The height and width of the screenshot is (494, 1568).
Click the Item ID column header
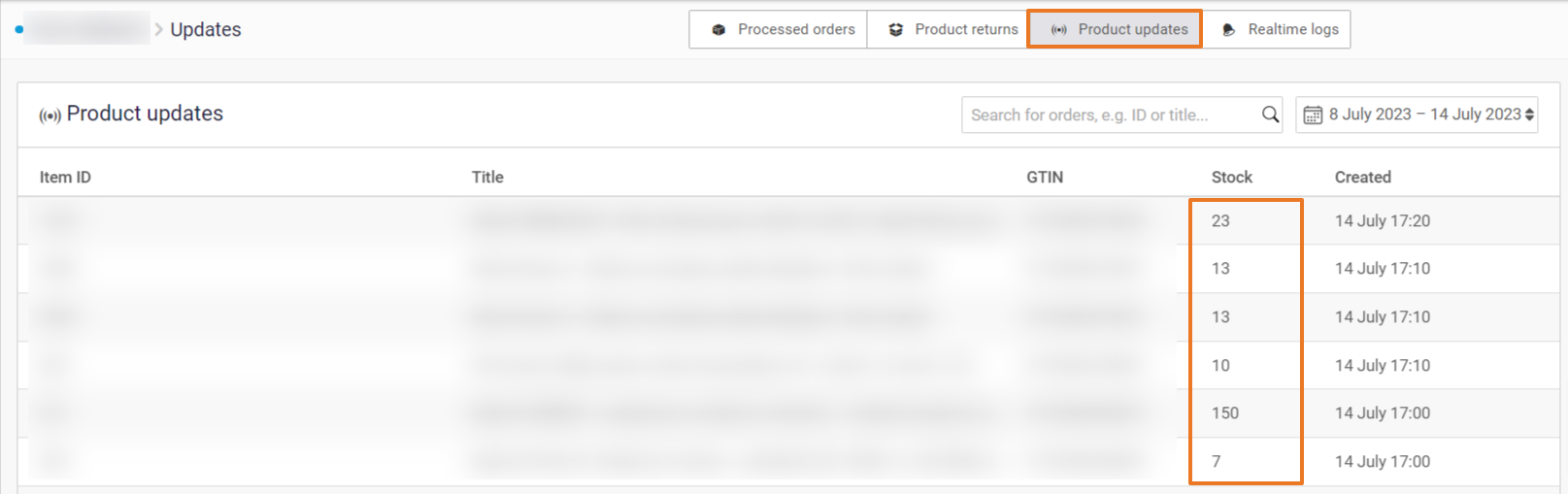tap(65, 177)
